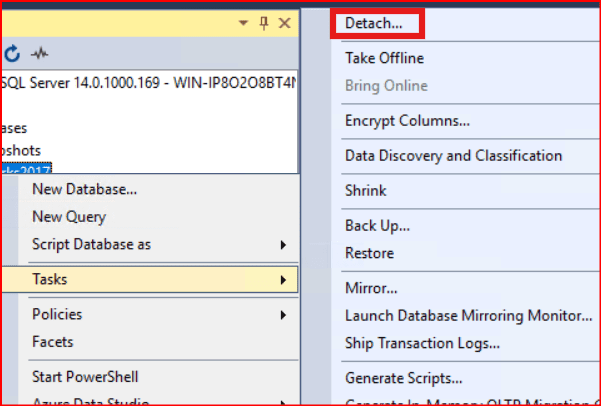Launch Database Mirroring Monitor
Screen dimensions: 601x406
(468, 316)
